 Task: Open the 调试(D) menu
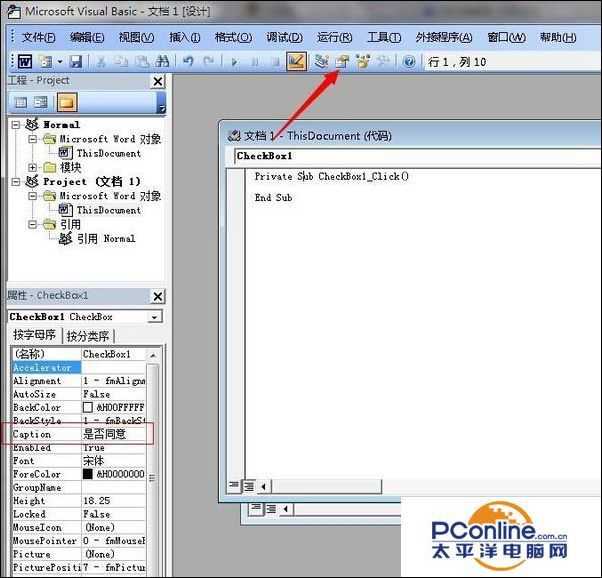284,37
